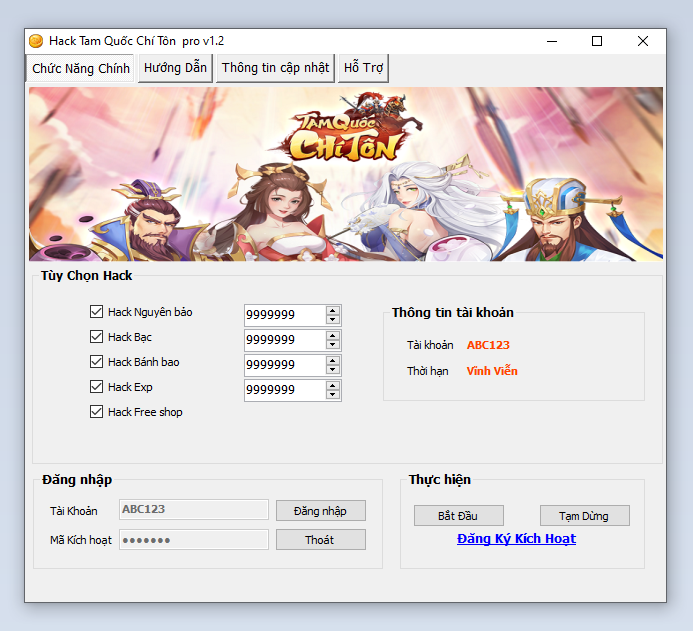Select the Thông tin cập nhật tab

[x=275, y=68]
